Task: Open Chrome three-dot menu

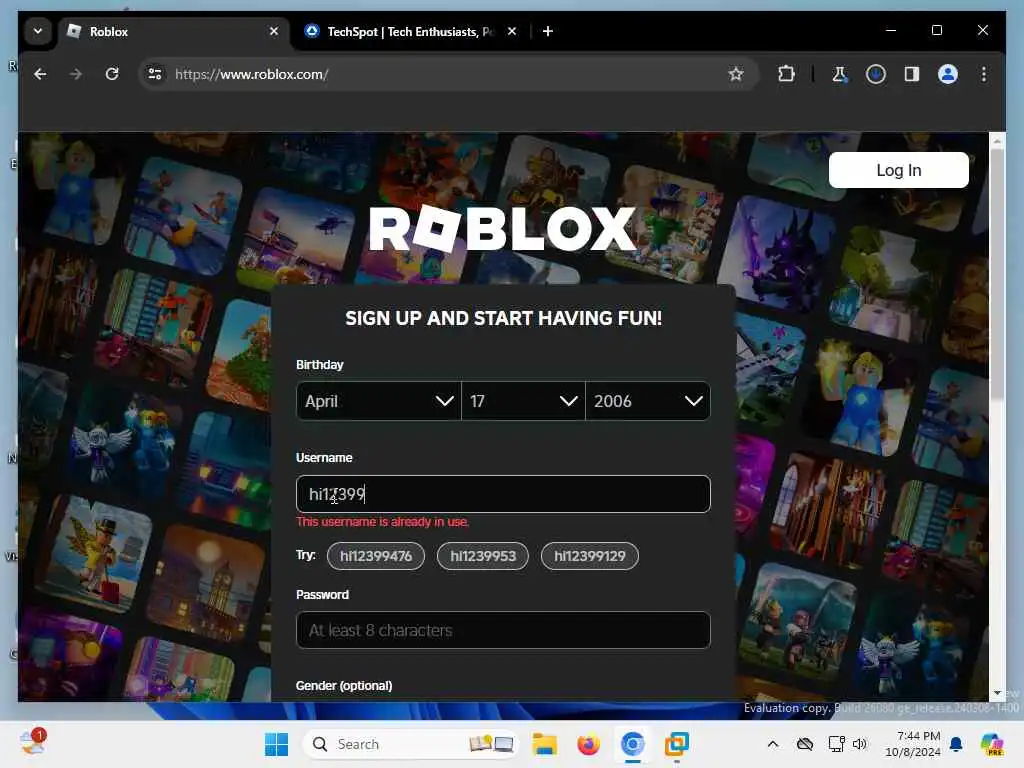Action: pos(984,74)
